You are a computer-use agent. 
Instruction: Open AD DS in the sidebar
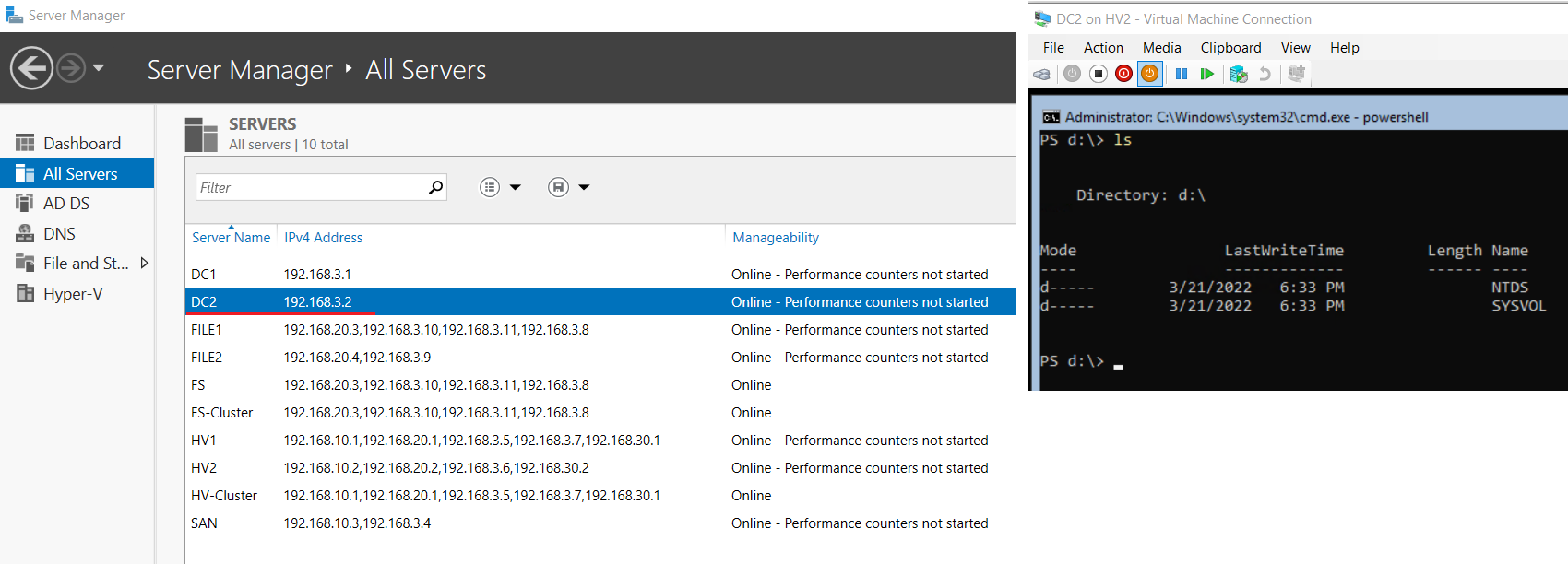(x=77, y=203)
